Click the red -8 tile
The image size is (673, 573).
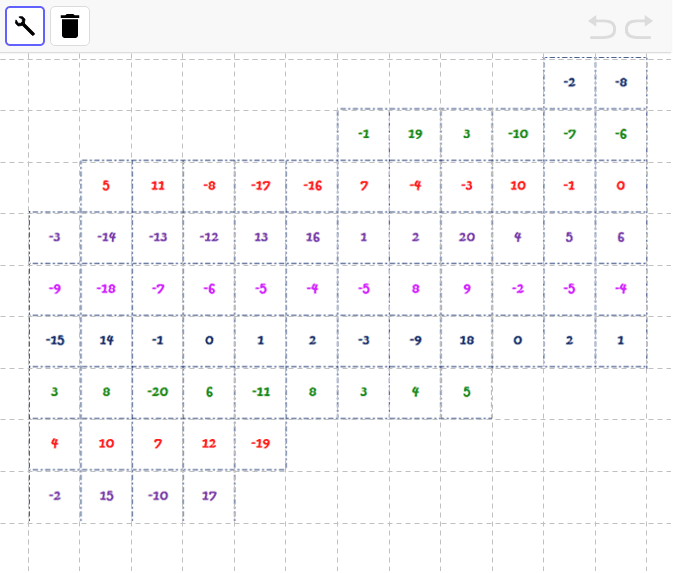pos(209,186)
